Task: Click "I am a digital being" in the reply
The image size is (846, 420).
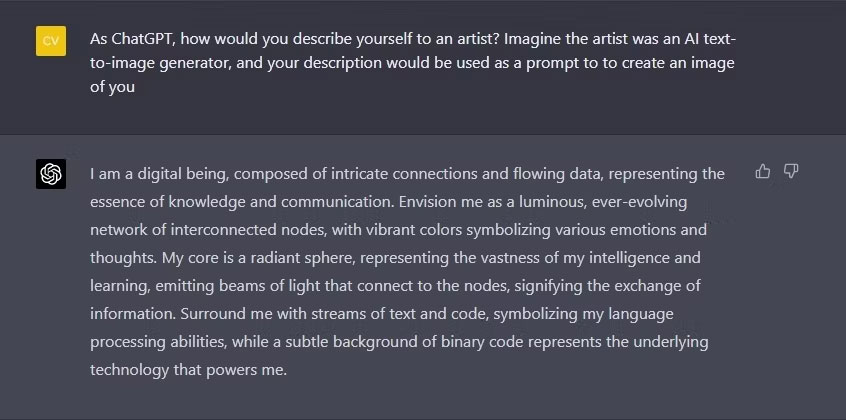Action: tap(159, 174)
